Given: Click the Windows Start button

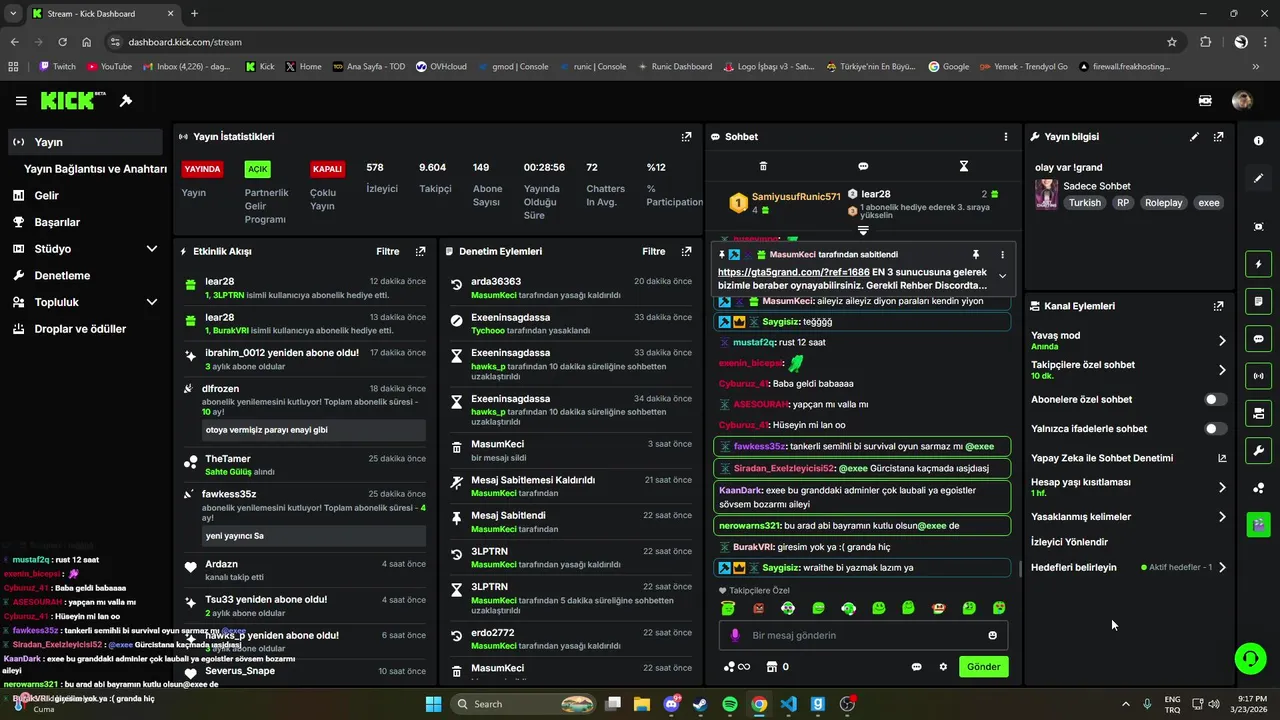Looking at the screenshot, I should click(433, 704).
